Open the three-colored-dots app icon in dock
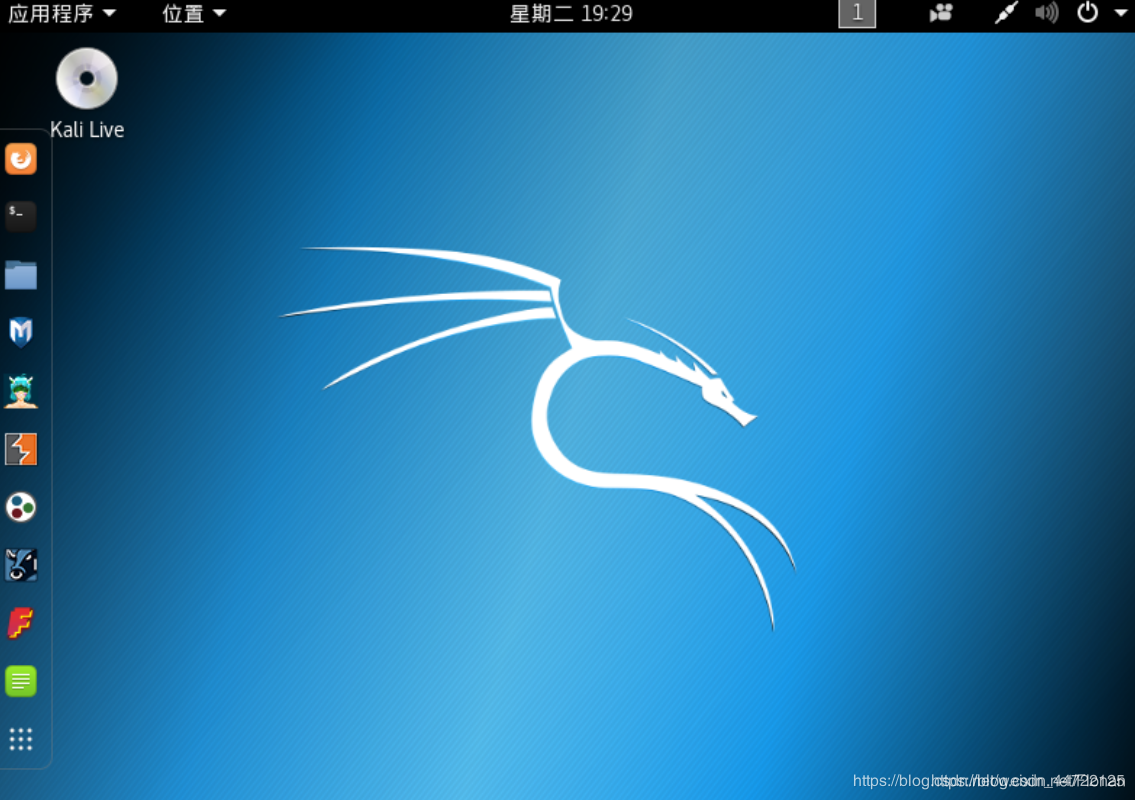Screen dimensions: 1135x800 click(x=21, y=508)
